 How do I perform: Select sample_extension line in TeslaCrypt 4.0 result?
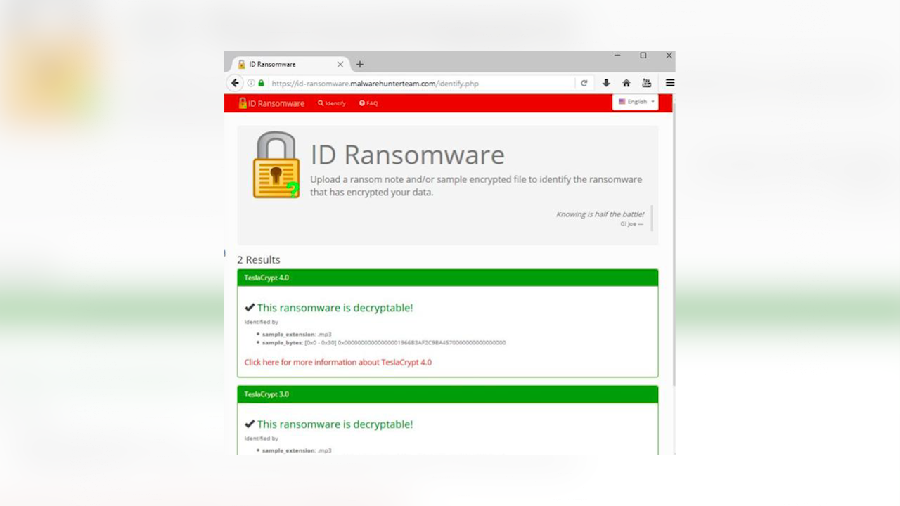point(296,334)
